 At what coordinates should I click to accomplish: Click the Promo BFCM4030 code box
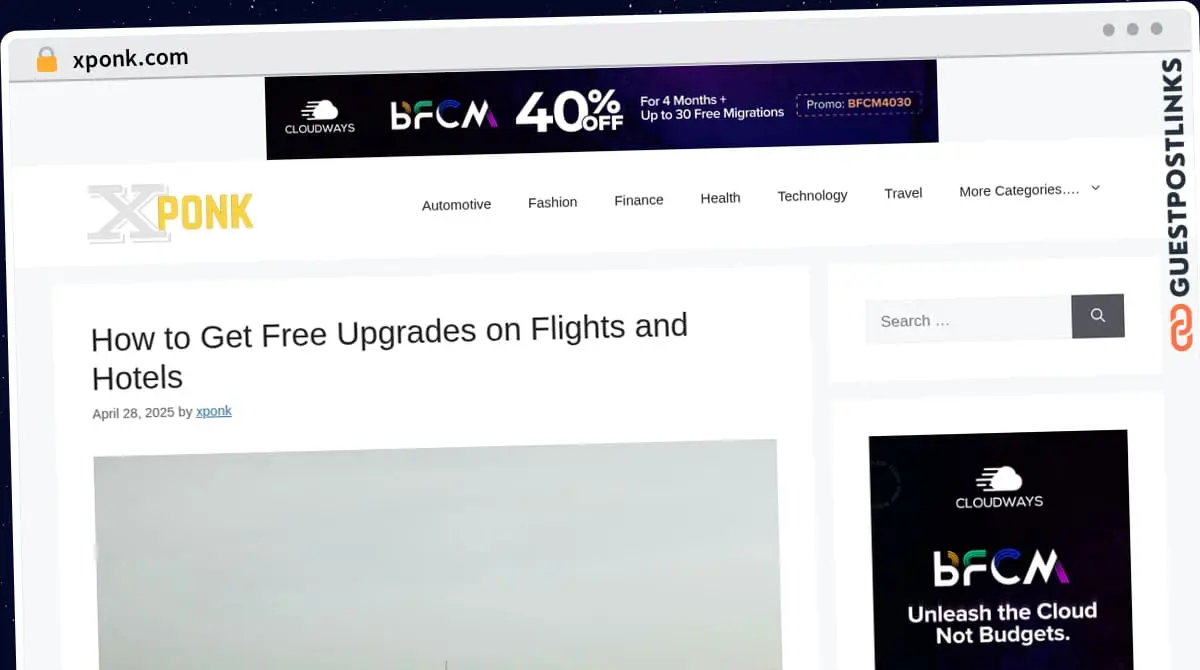point(859,103)
